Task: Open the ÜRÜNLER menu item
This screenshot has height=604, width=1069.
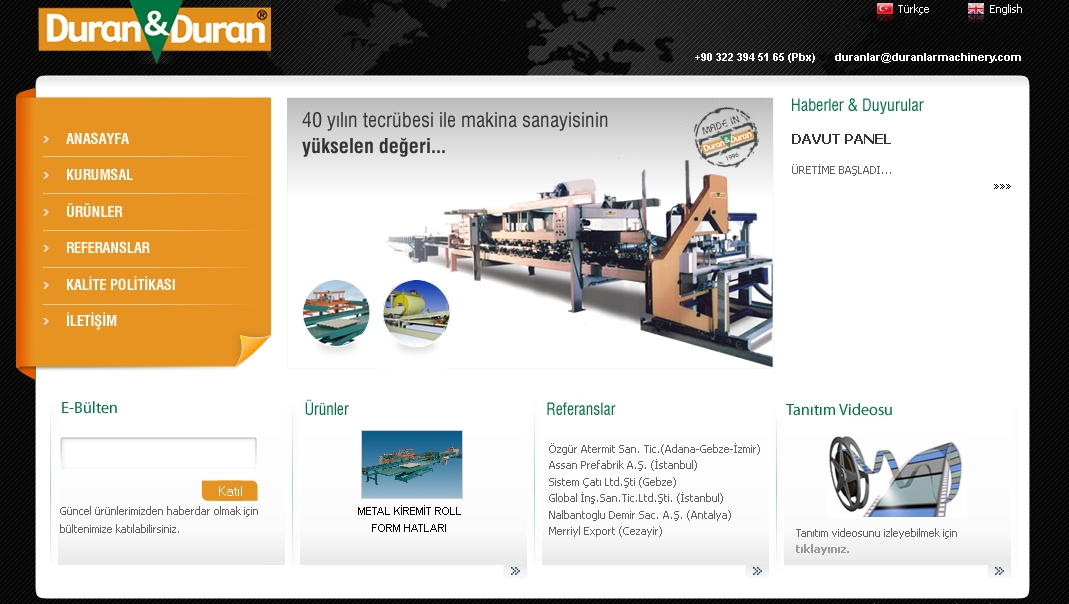Action: (94, 211)
